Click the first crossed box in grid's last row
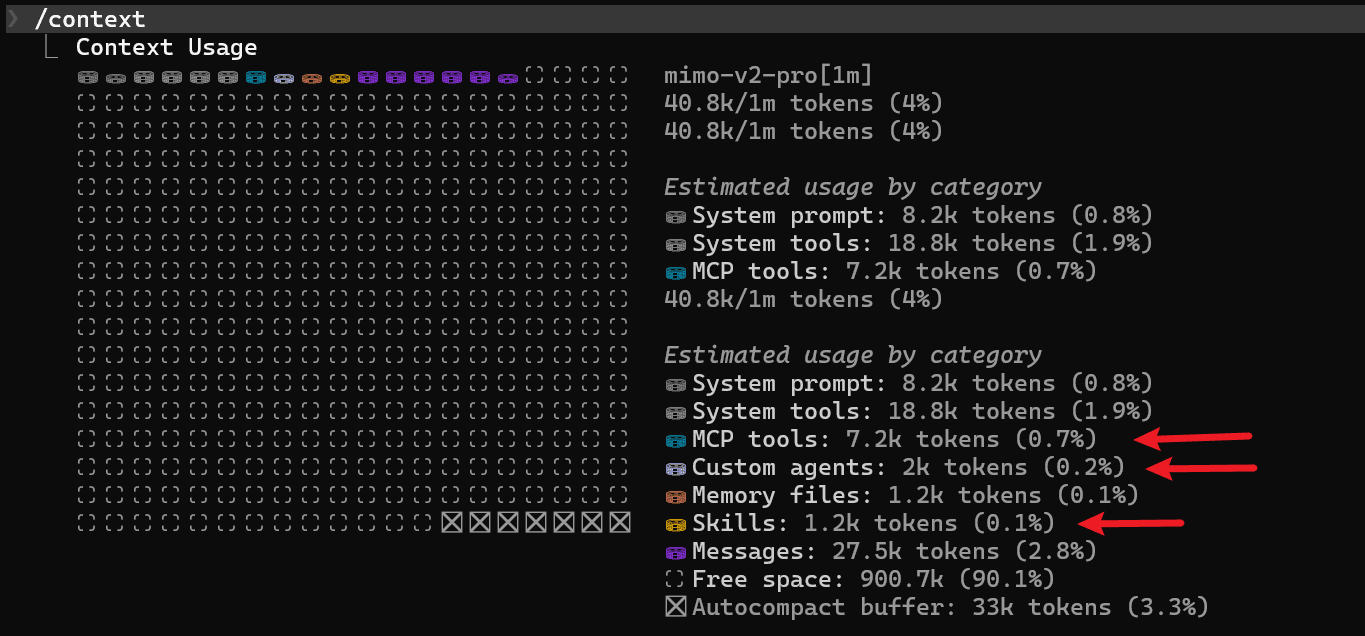Image resolution: width=1365 pixels, height=636 pixels. pos(452,522)
